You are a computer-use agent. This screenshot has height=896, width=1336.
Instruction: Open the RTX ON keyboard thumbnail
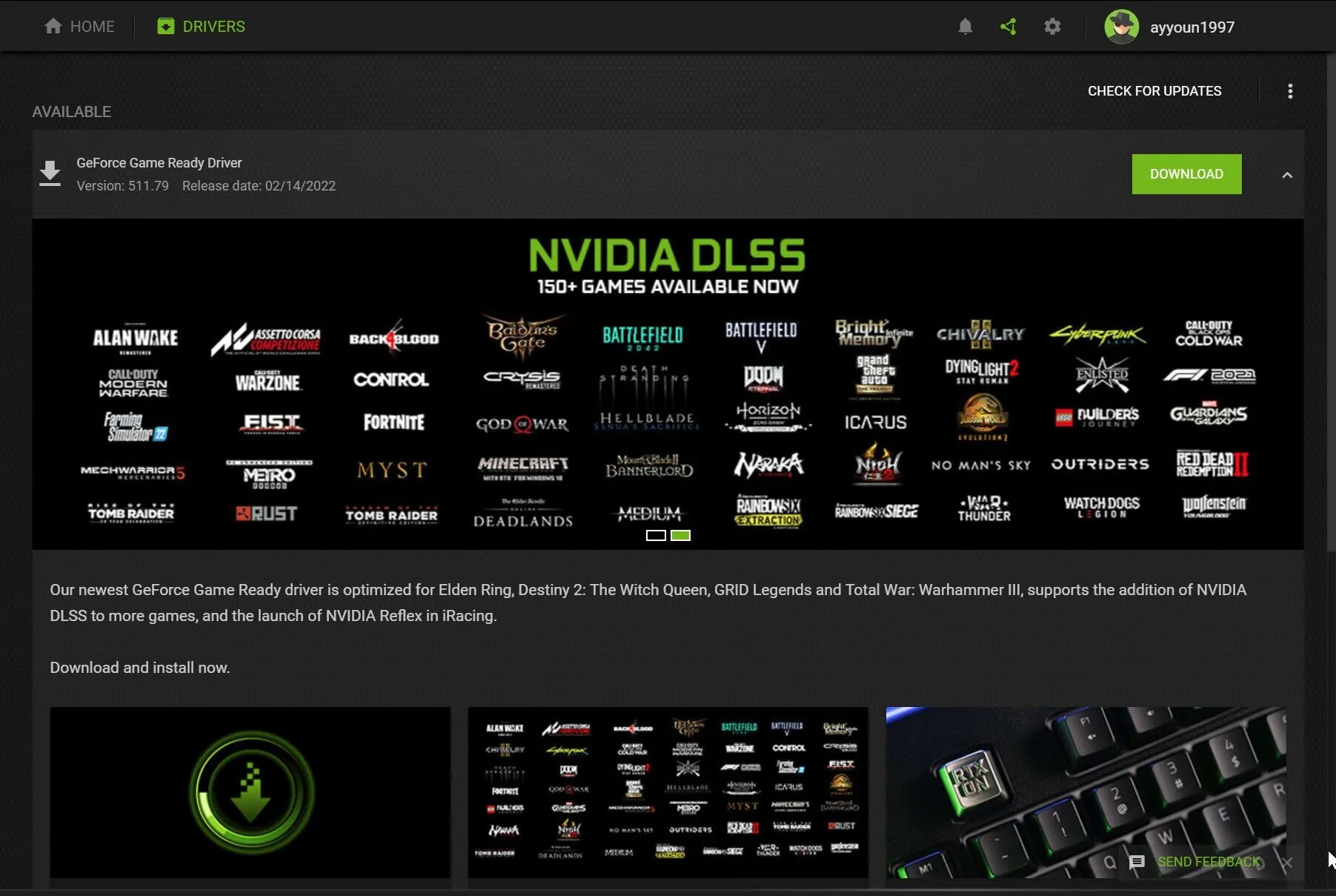(1086, 792)
